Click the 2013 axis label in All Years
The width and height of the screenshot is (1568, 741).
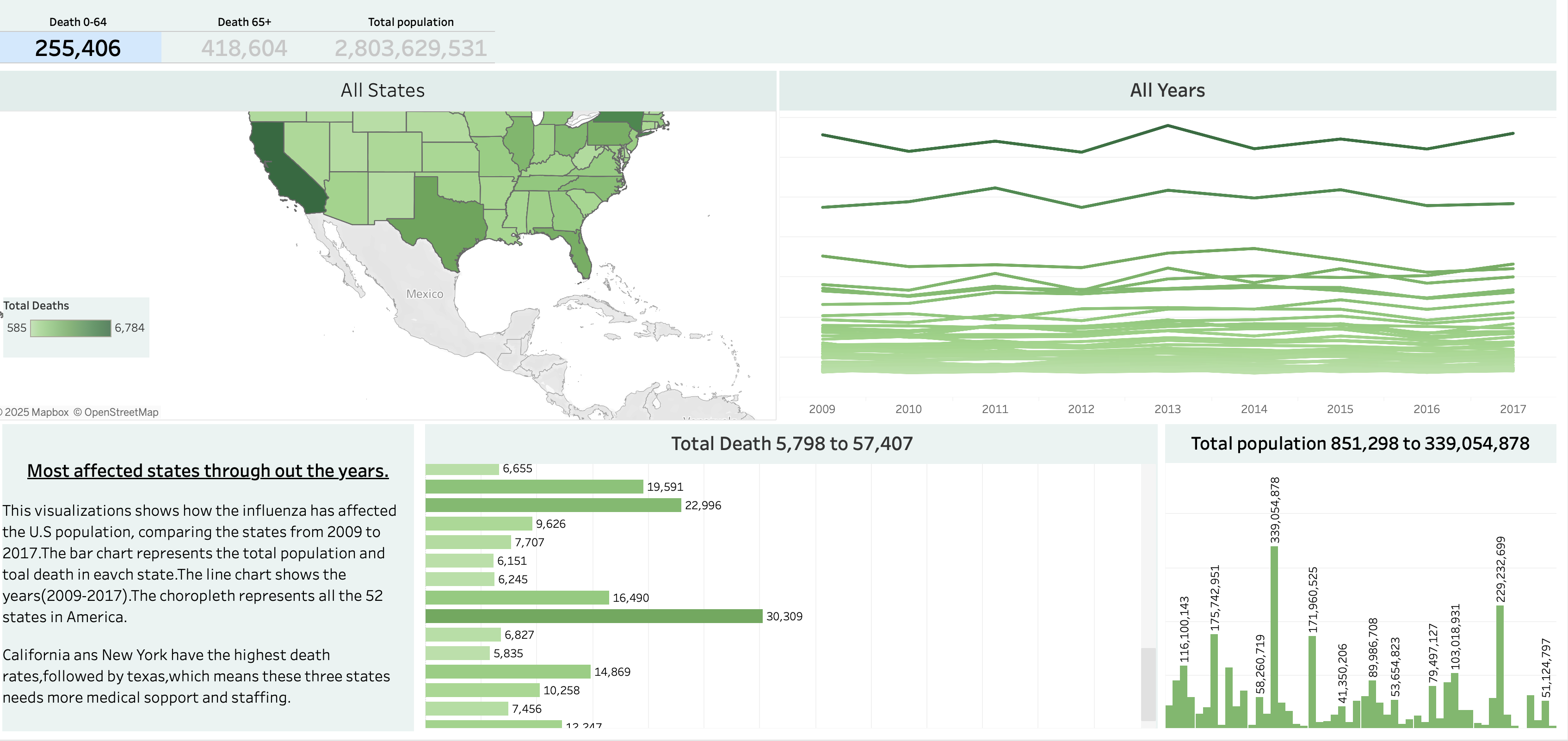coord(1168,409)
